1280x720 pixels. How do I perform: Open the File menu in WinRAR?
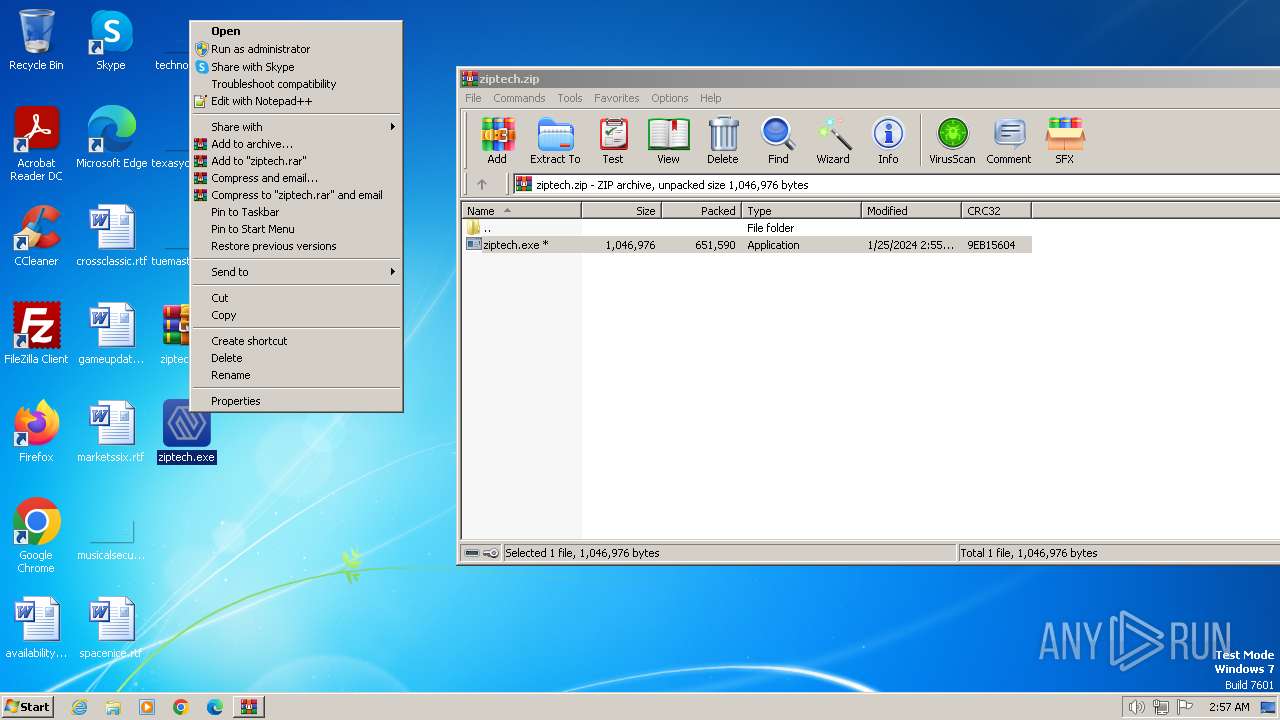pyautogui.click(x=473, y=98)
